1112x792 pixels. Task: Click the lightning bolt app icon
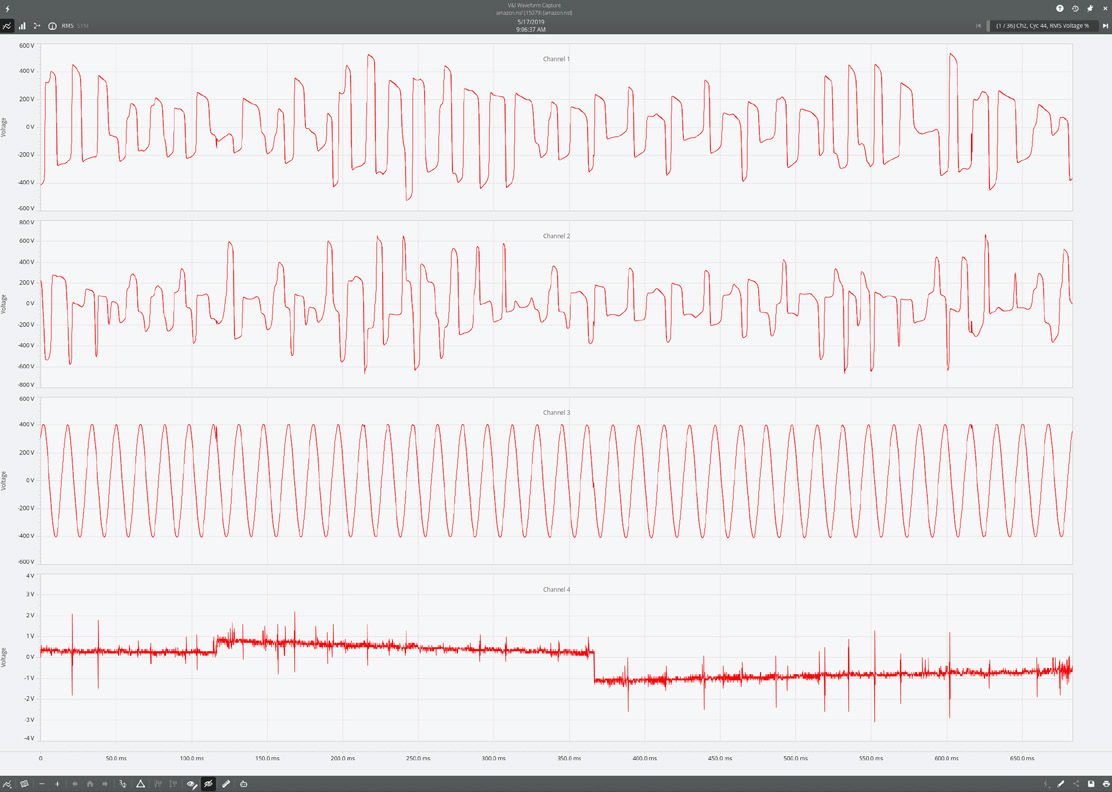(6, 9)
